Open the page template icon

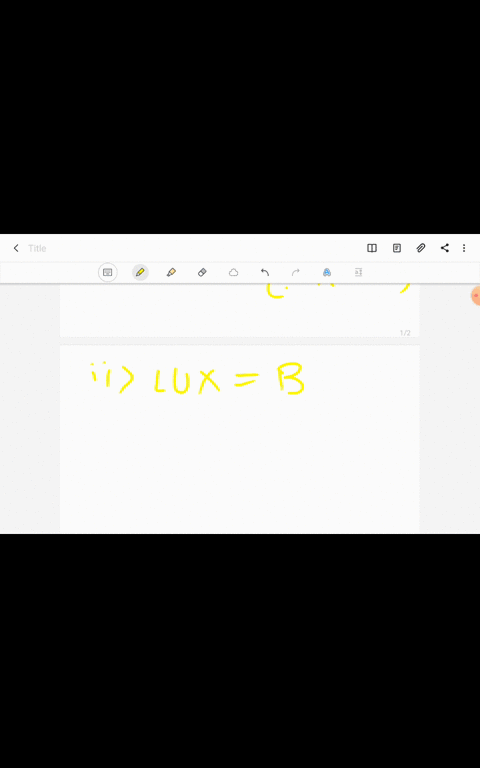[x=397, y=248]
